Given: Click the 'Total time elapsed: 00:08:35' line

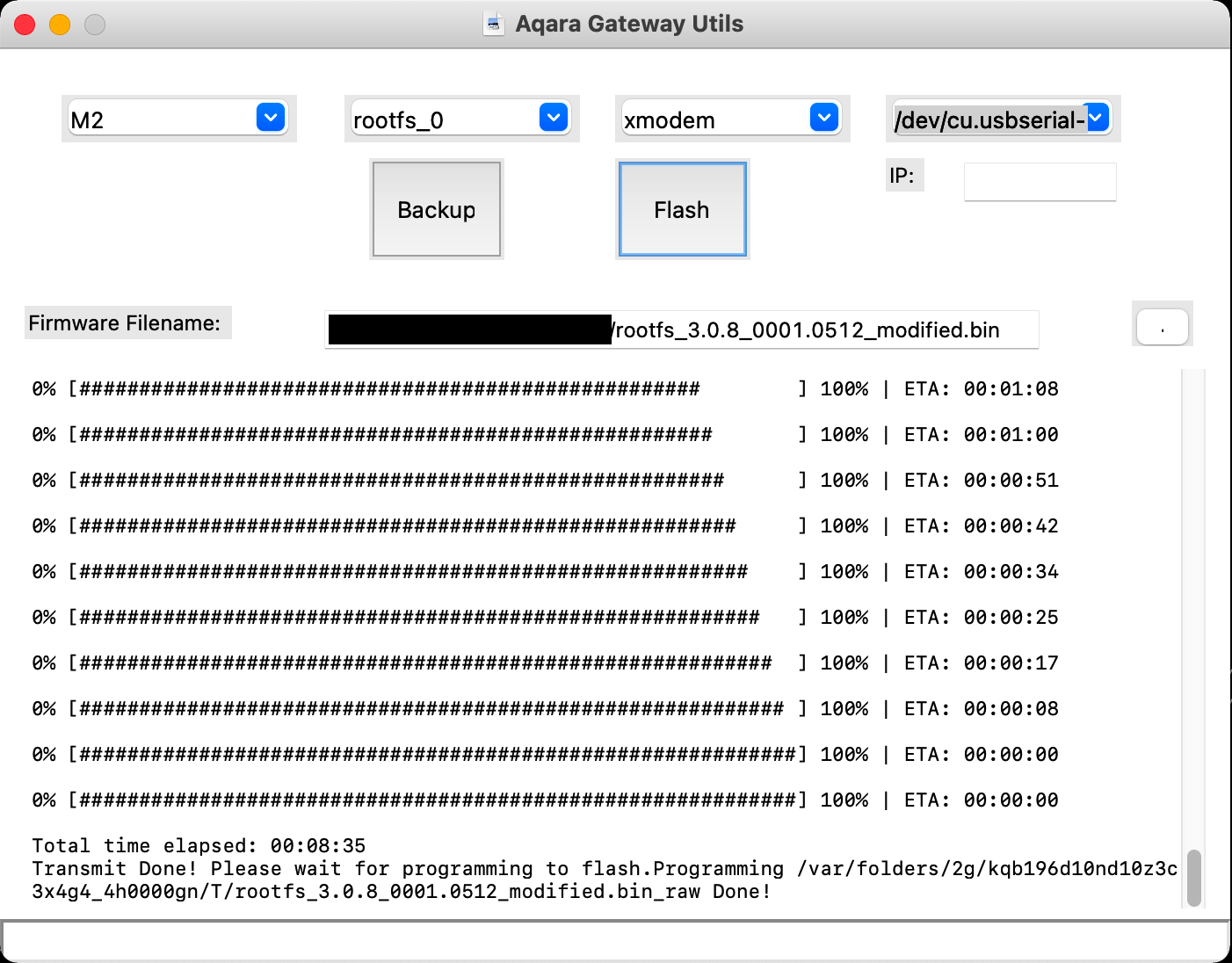Looking at the screenshot, I should pyautogui.click(x=199, y=845).
